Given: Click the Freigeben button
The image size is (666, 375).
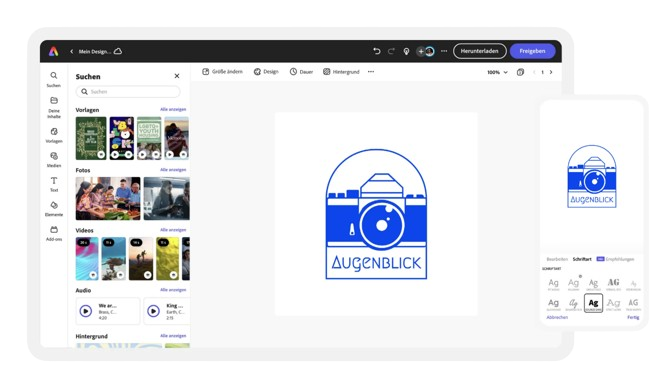Looking at the screenshot, I should point(532,51).
